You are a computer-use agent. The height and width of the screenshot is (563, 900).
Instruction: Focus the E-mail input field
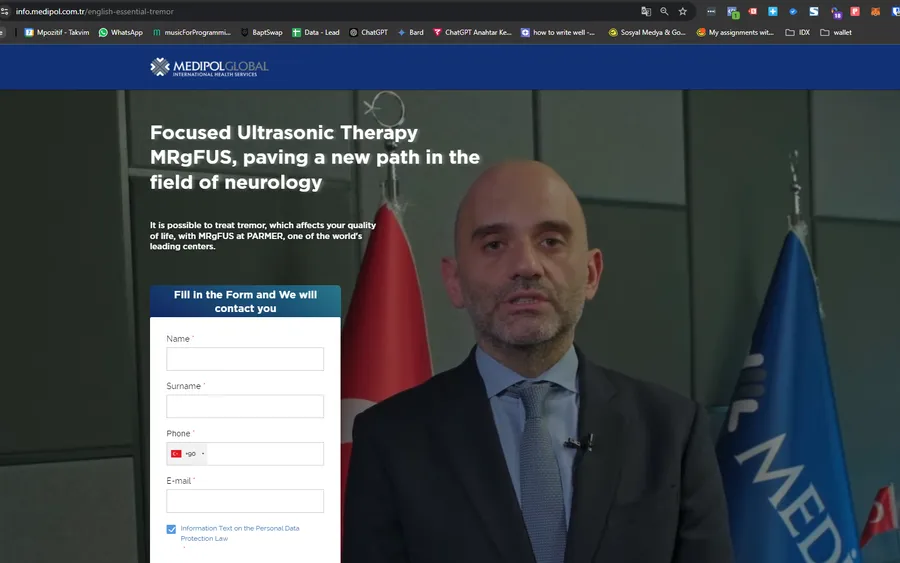[245, 501]
